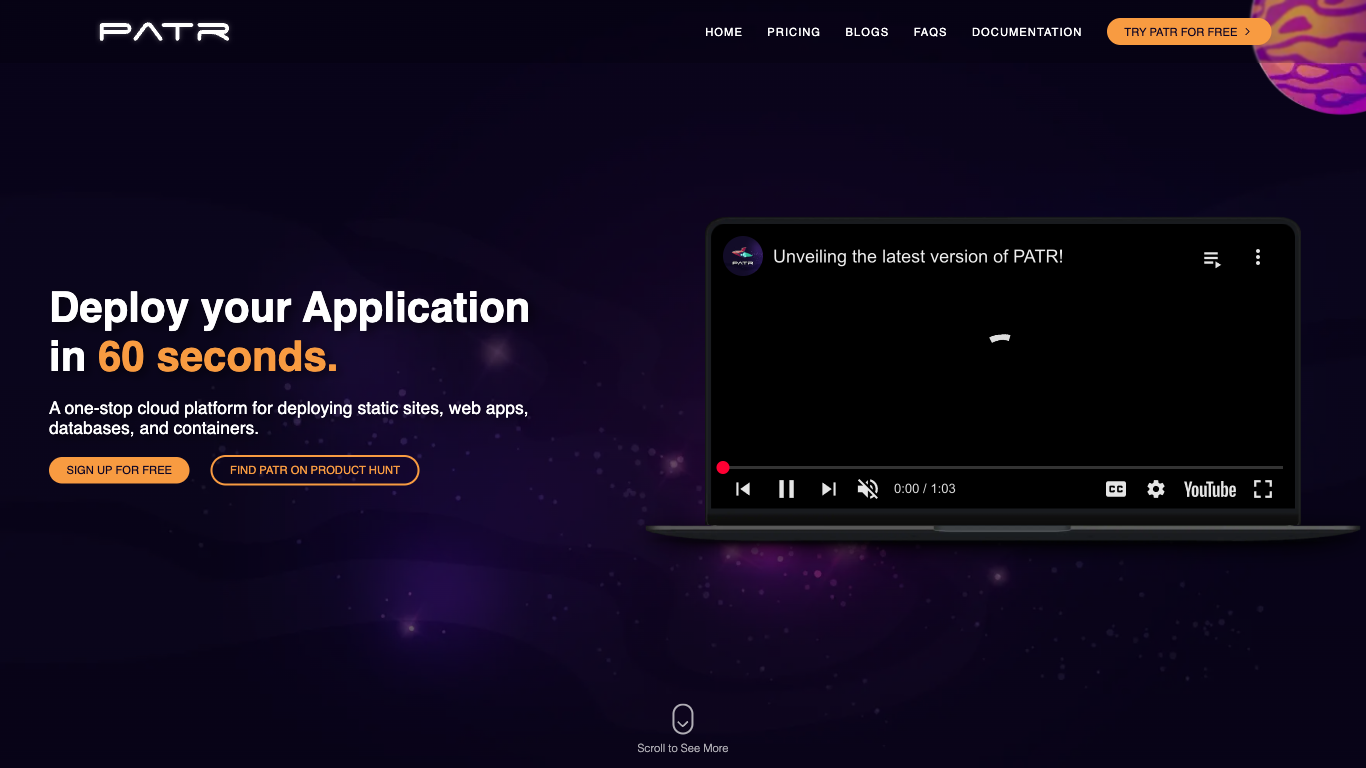Go to the PRICING page

point(794,32)
